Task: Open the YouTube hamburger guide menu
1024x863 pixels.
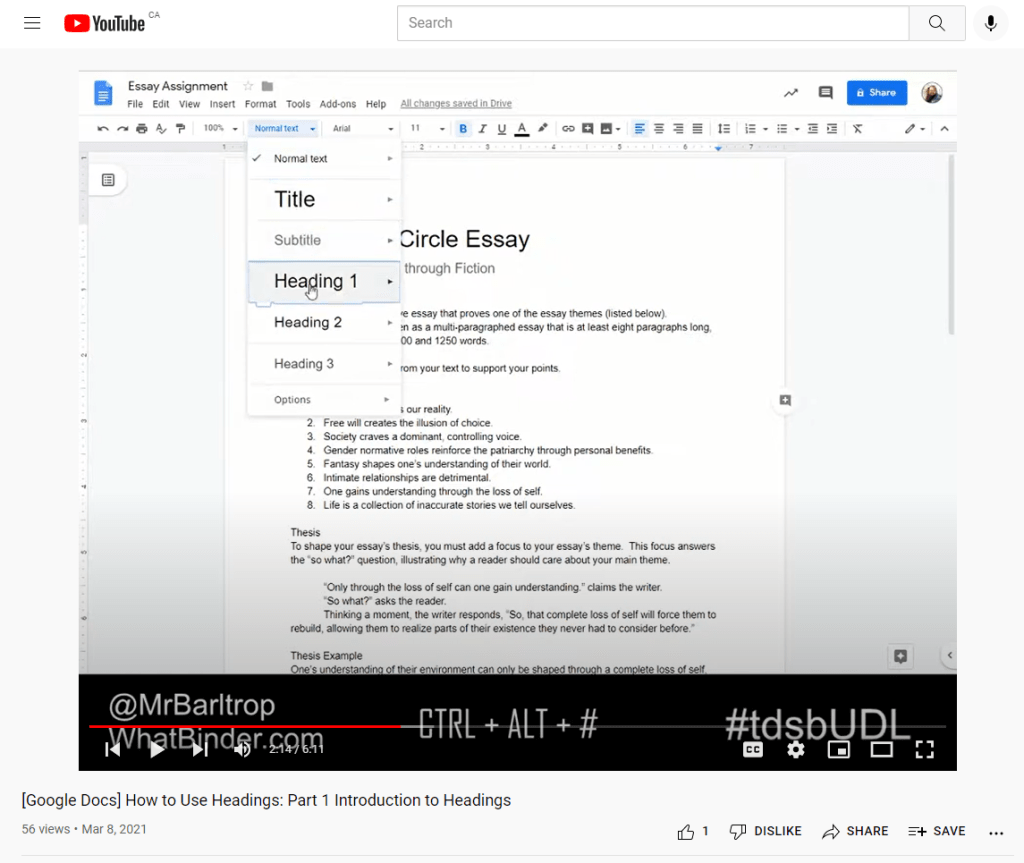Action: coord(32,23)
